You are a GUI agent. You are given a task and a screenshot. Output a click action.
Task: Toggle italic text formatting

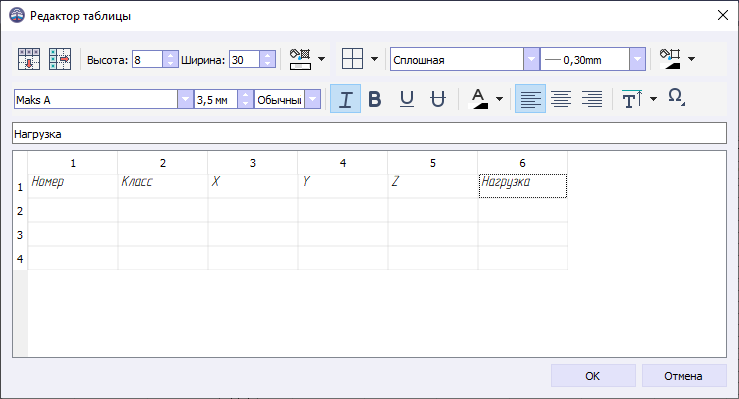345,99
